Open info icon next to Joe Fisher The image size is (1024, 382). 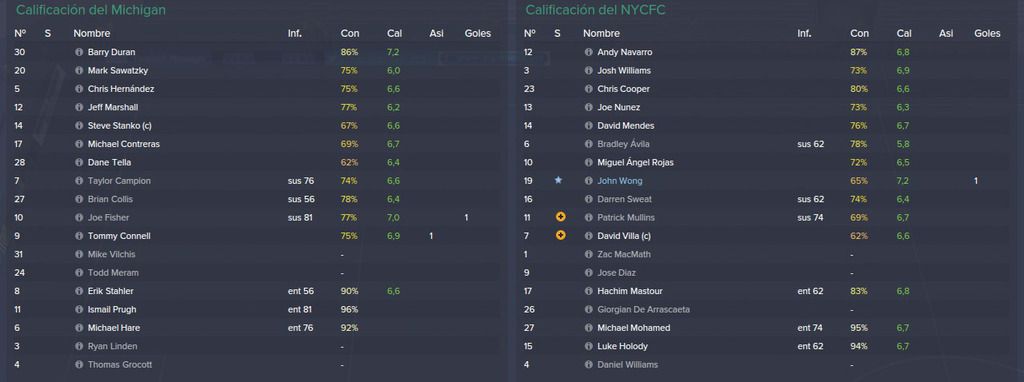click(79, 217)
